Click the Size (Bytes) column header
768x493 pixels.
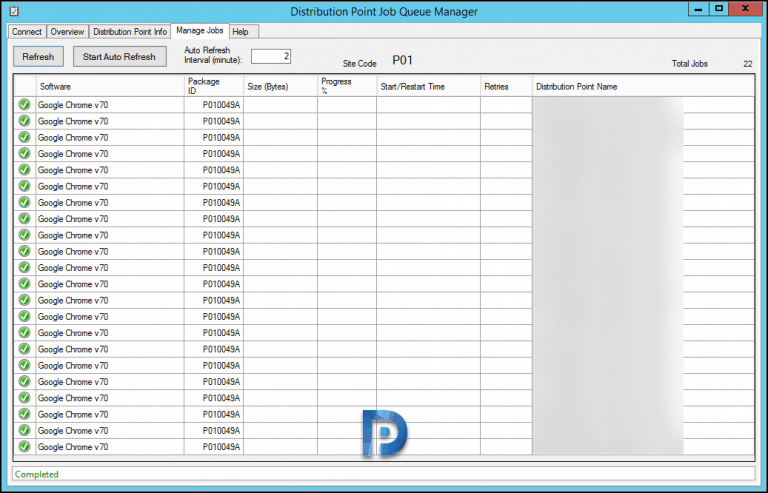pos(281,86)
